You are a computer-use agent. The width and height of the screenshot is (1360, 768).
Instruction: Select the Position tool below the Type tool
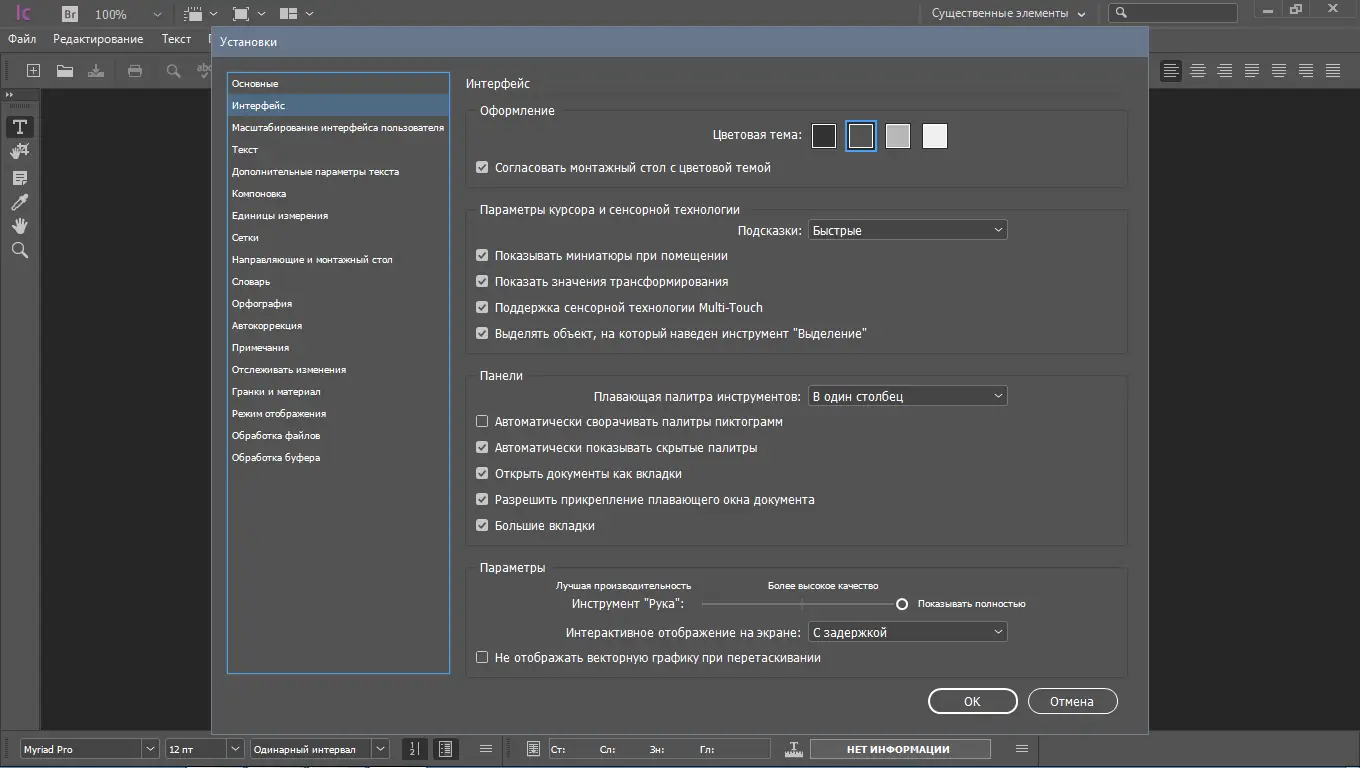point(20,151)
